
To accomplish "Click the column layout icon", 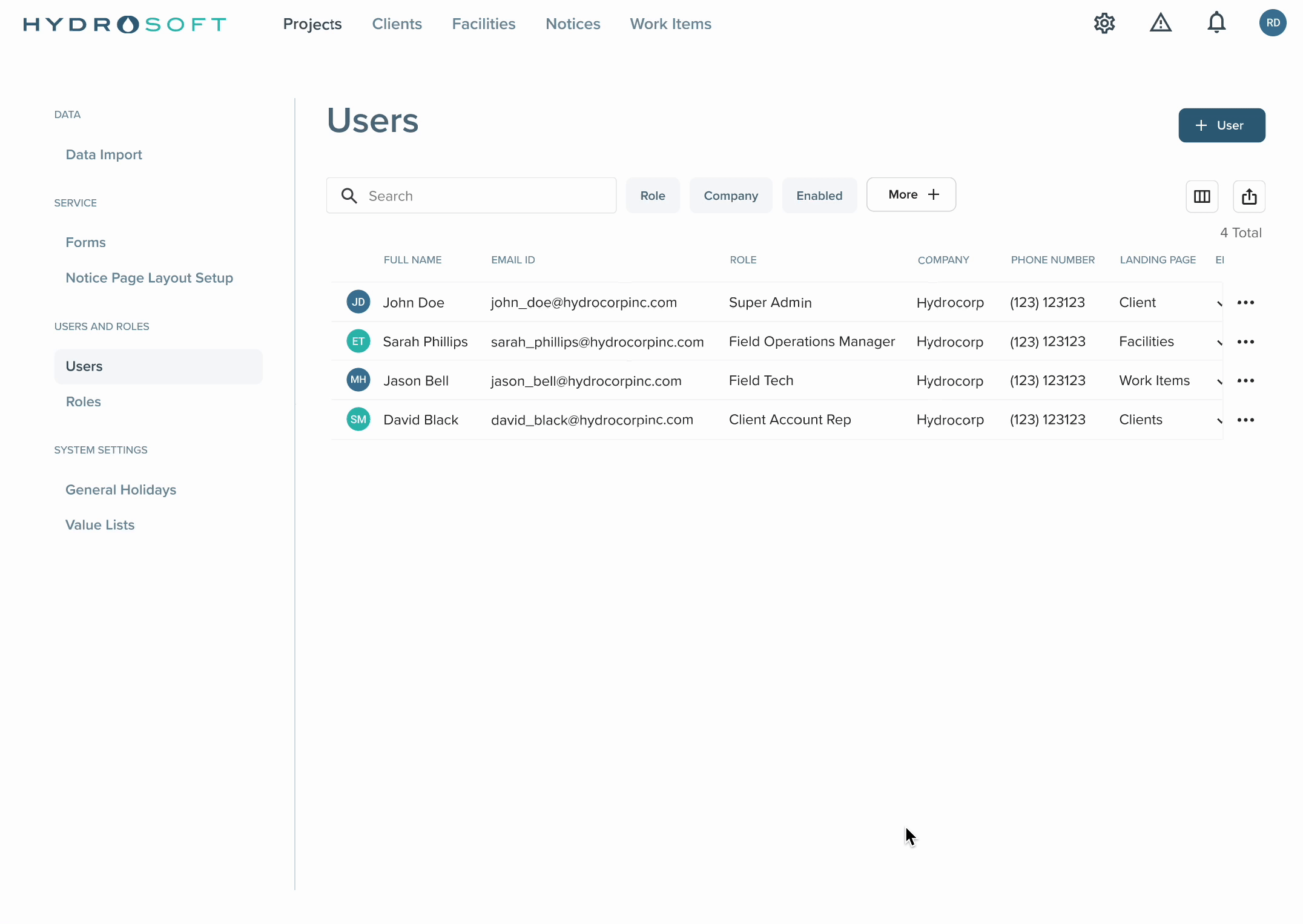I will (1201, 196).
